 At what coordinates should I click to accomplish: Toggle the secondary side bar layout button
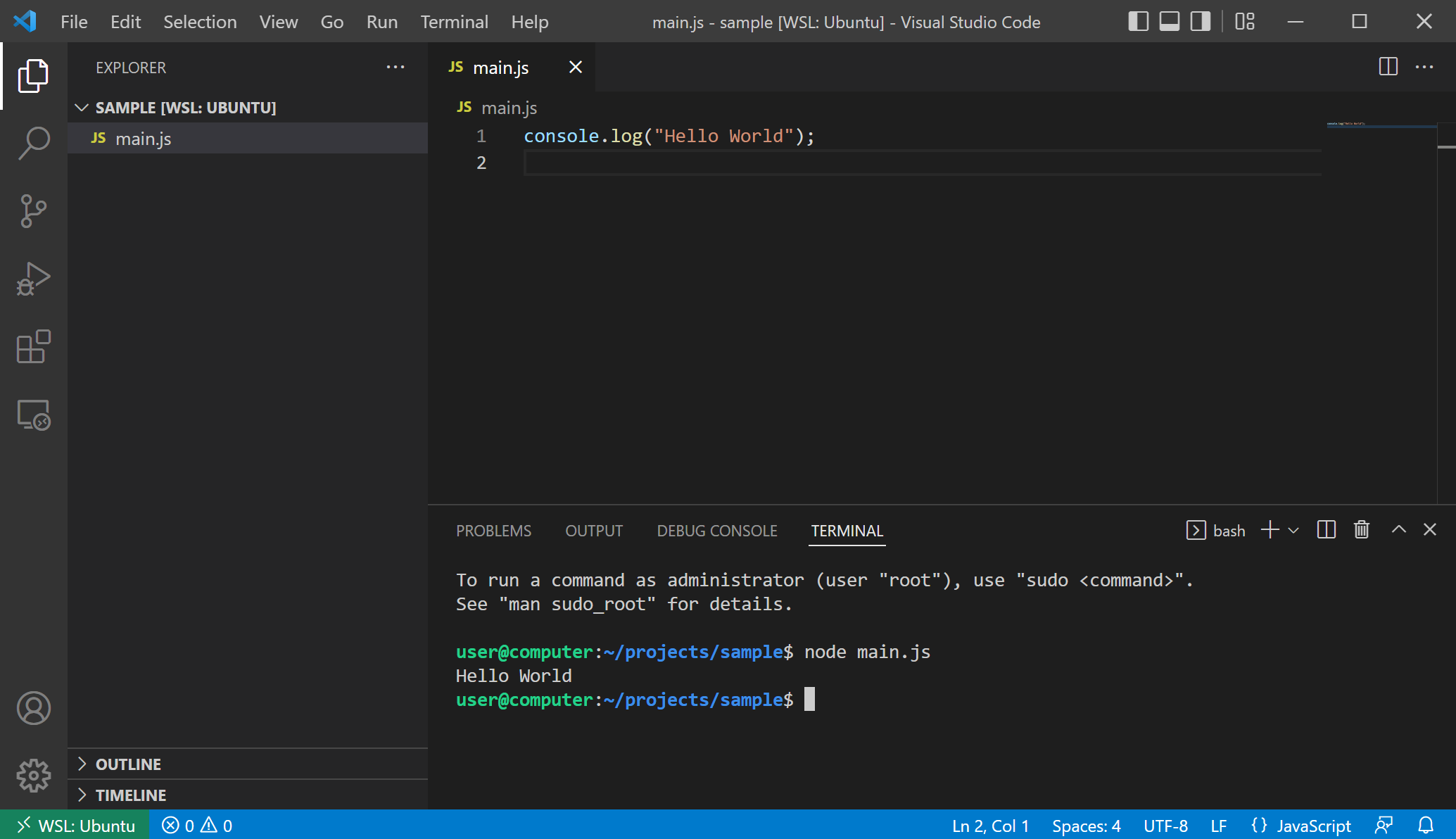point(1200,22)
